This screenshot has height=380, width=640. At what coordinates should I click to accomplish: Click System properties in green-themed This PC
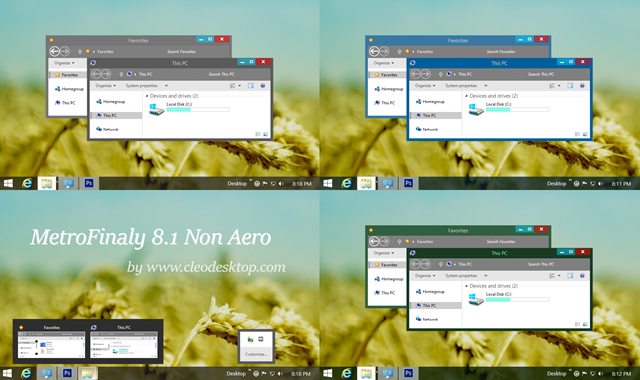[461, 276]
